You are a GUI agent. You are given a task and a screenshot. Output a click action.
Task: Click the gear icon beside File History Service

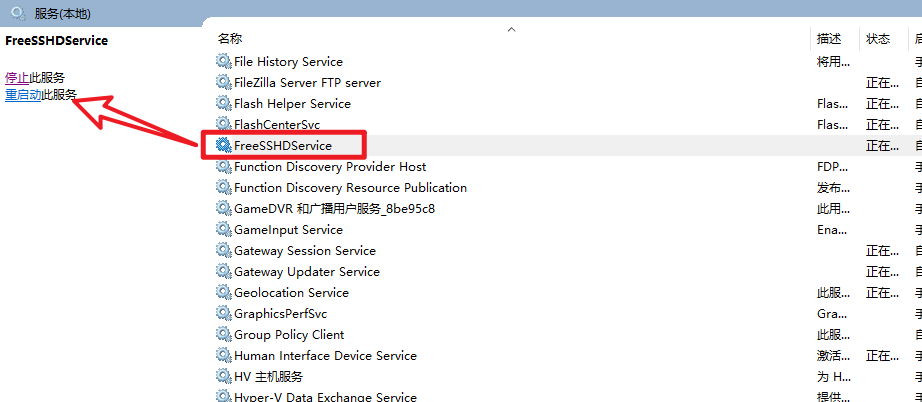point(223,61)
